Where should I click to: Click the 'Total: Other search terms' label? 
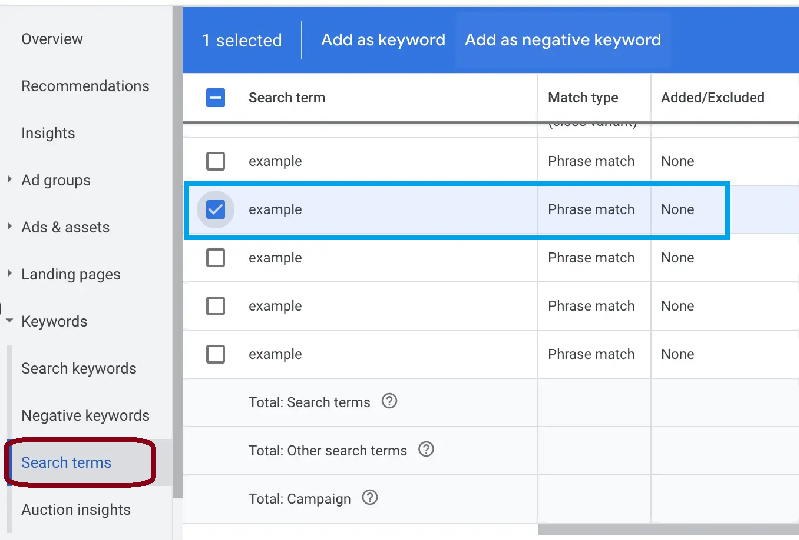[328, 450]
